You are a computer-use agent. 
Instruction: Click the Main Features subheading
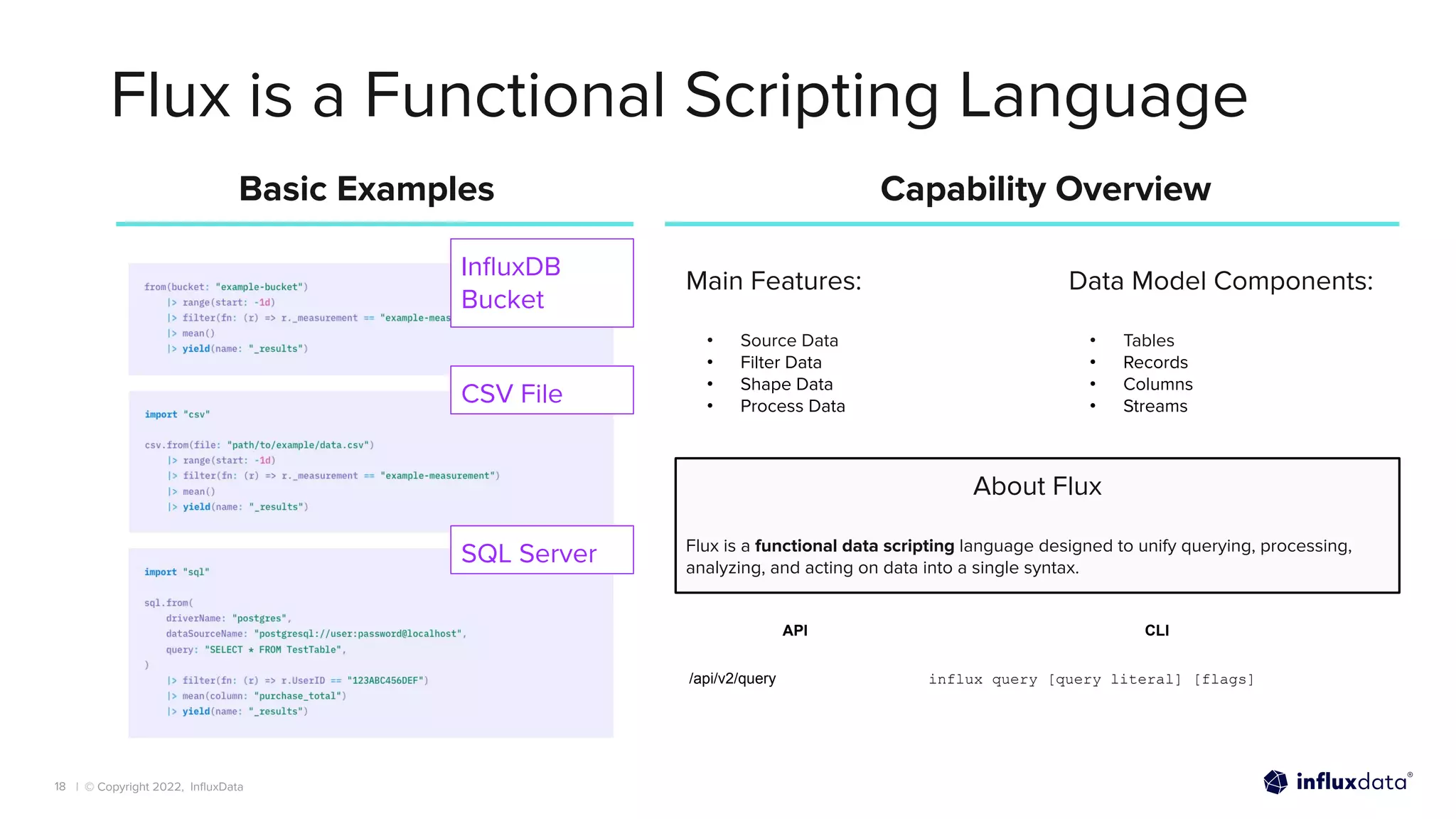[x=773, y=281]
